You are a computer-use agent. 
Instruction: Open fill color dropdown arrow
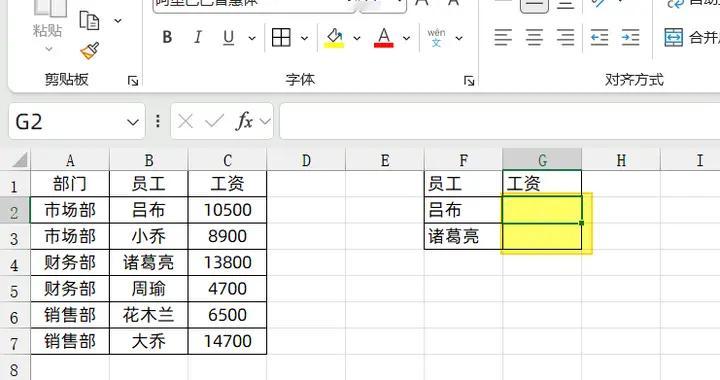pos(357,38)
